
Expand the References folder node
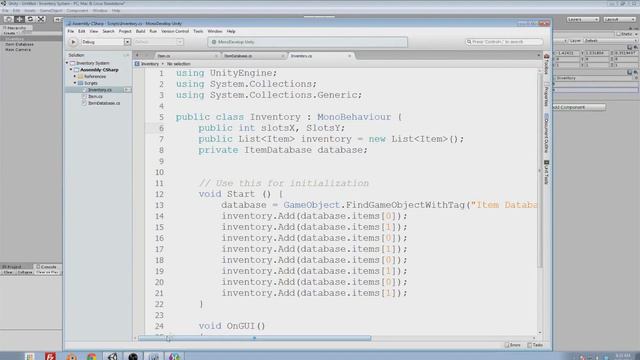[75, 76]
